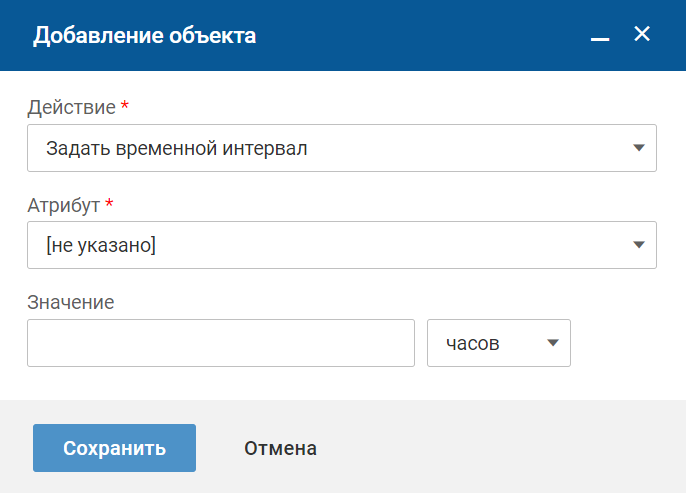This screenshot has height=493, width=686.
Task: Open the часов time unit dropdown
Action: tap(498, 343)
